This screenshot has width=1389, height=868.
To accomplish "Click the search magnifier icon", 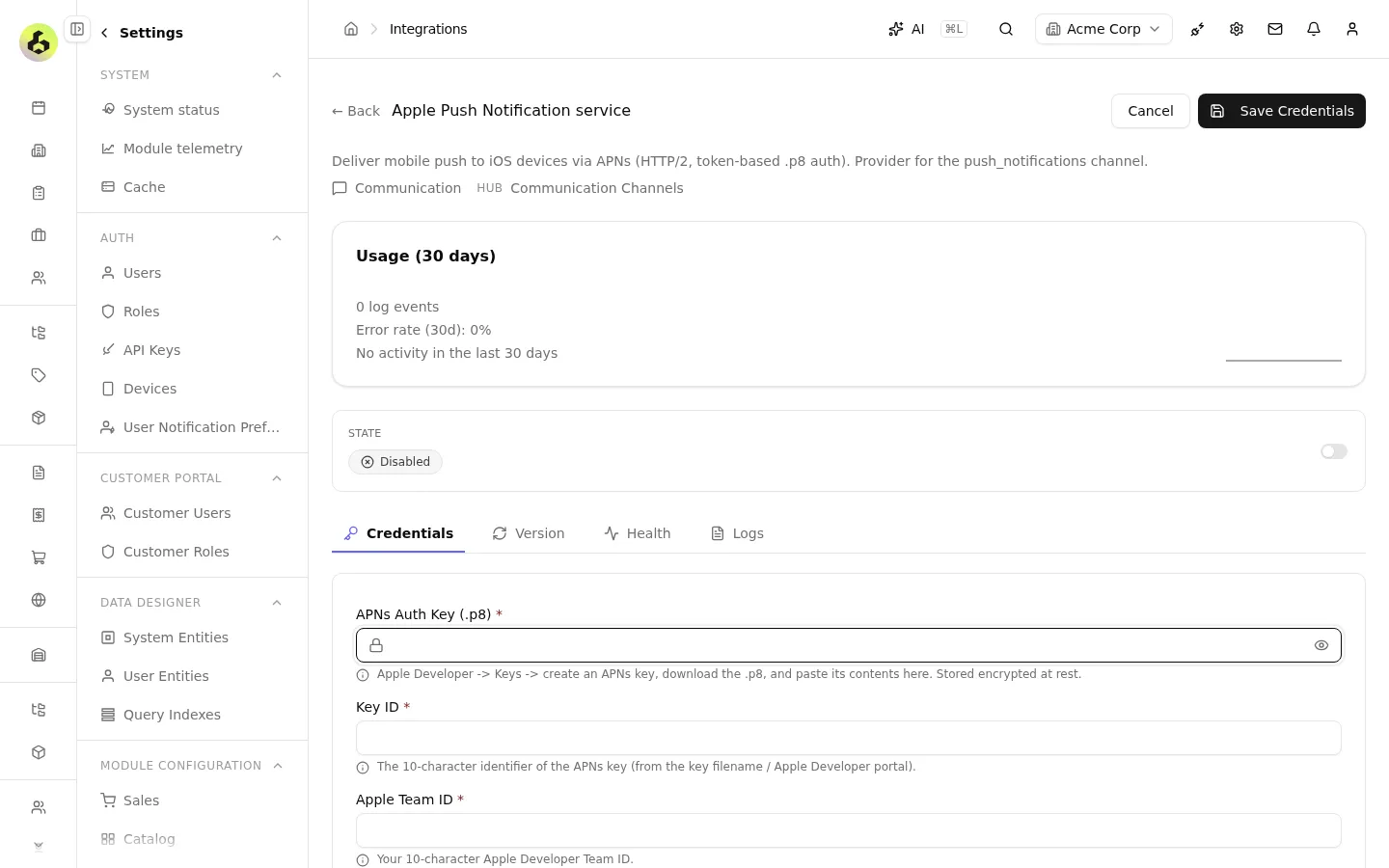I will (x=1006, y=29).
